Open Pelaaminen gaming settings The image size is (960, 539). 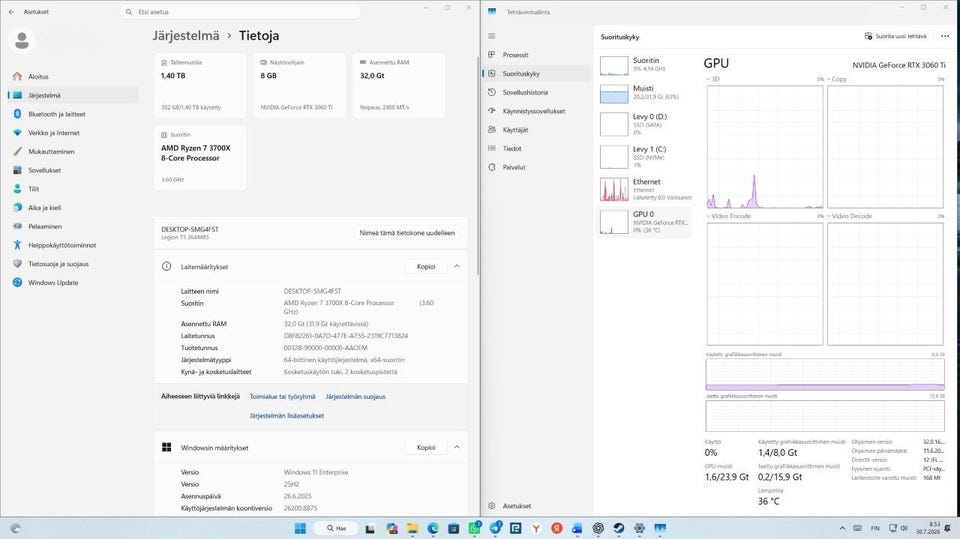pos(45,226)
